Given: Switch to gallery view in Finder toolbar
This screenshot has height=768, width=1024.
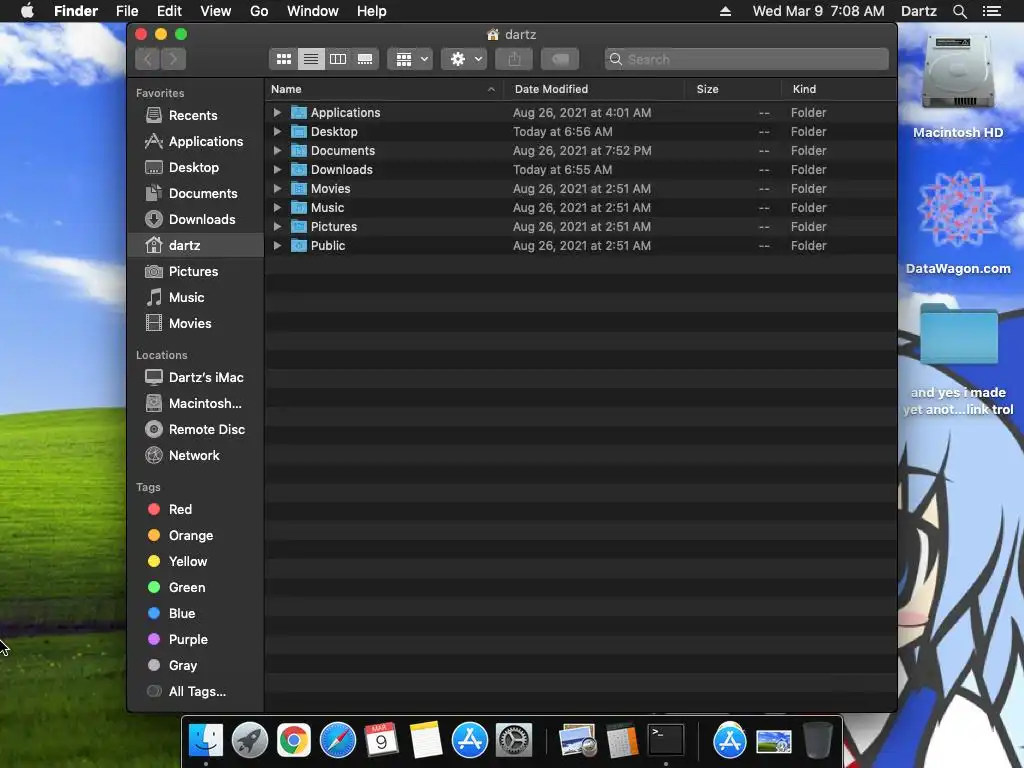Looking at the screenshot, I should coord(365,59).
